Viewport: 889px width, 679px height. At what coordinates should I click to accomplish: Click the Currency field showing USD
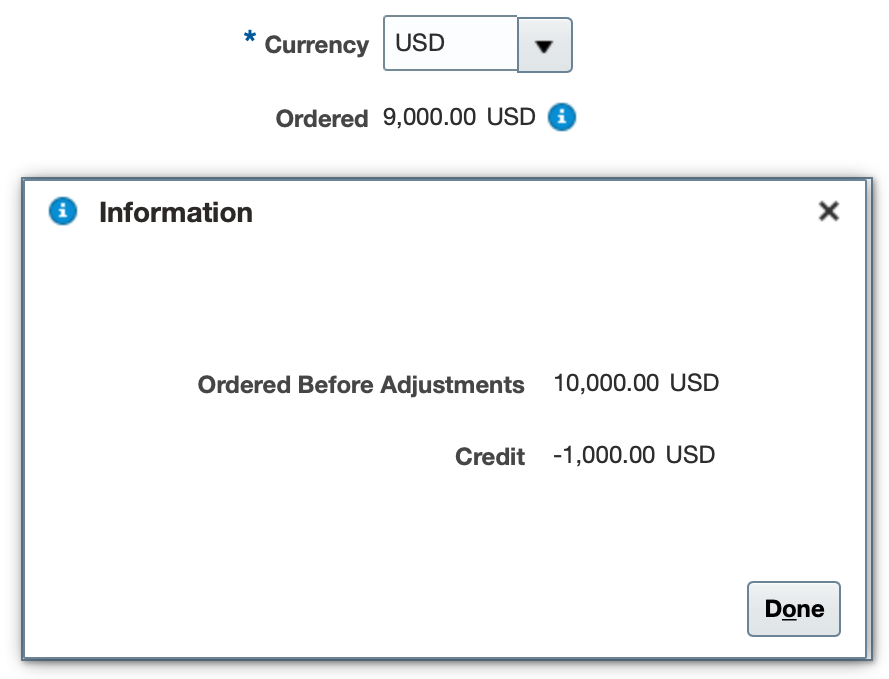coord(450,45)
